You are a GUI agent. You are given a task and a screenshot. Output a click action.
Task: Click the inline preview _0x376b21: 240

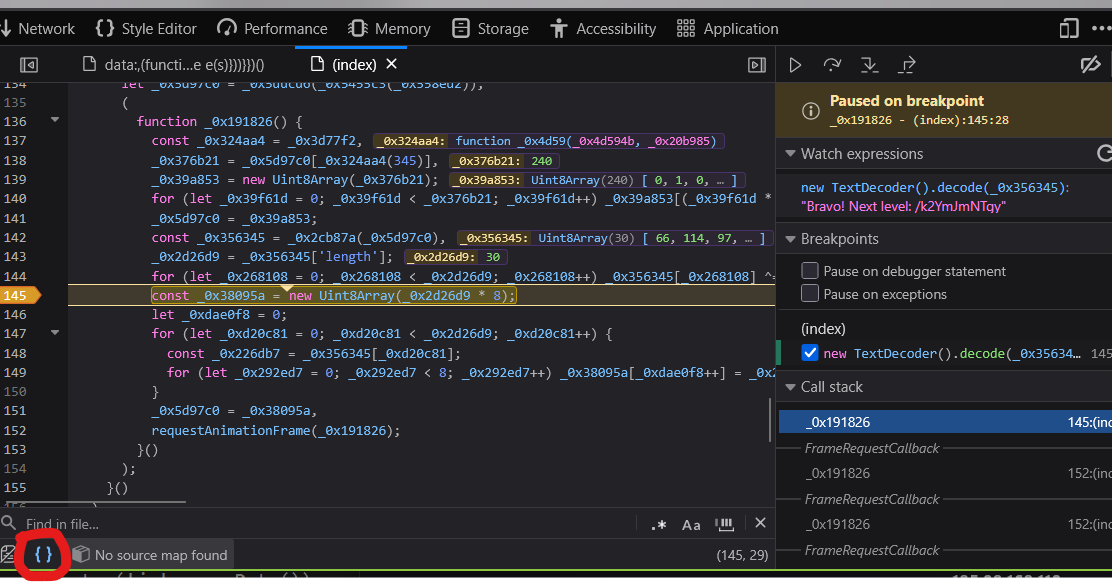point(504,161)
